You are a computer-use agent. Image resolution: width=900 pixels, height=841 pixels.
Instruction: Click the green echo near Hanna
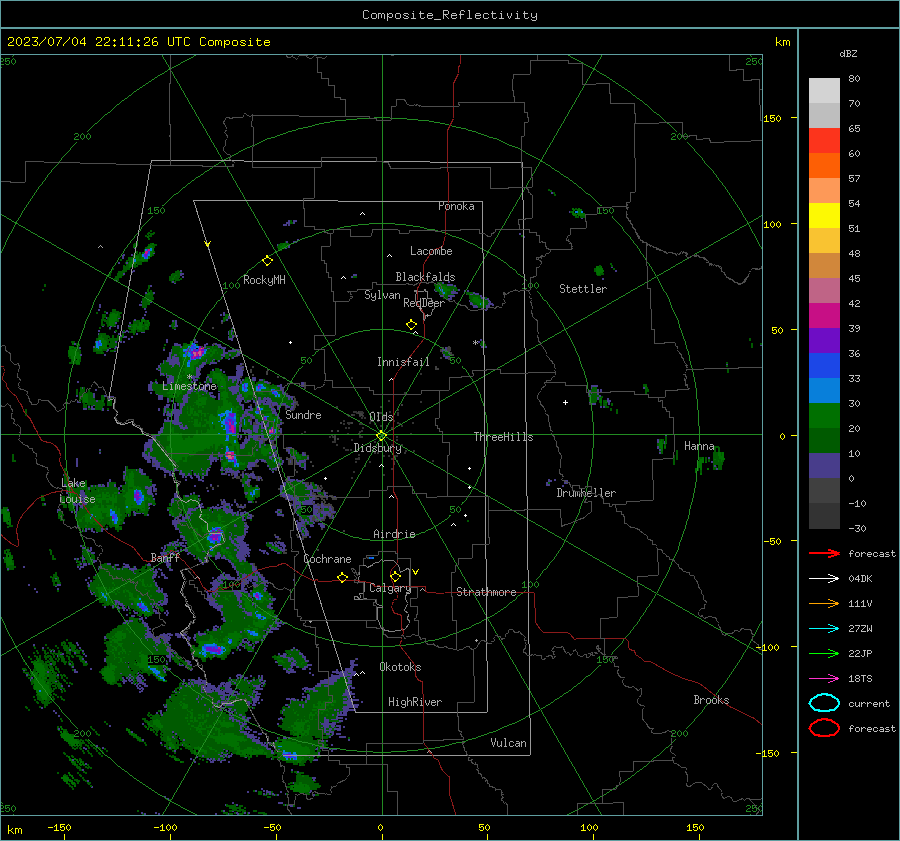click(x=718, y=459)
